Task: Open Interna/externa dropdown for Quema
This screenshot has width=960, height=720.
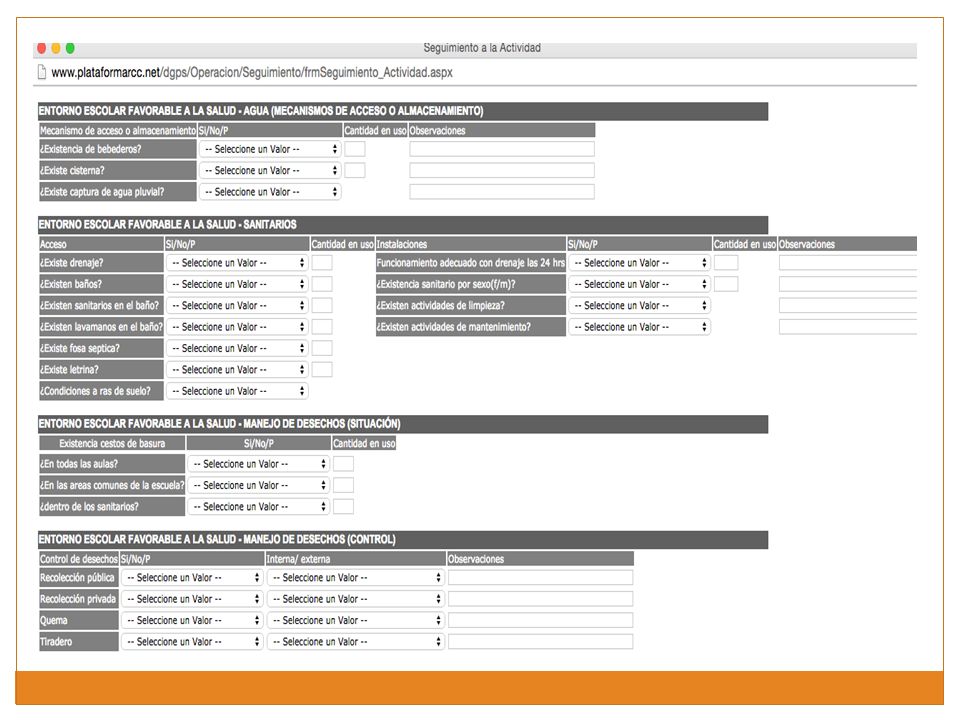Action: (x=355, y=620)
